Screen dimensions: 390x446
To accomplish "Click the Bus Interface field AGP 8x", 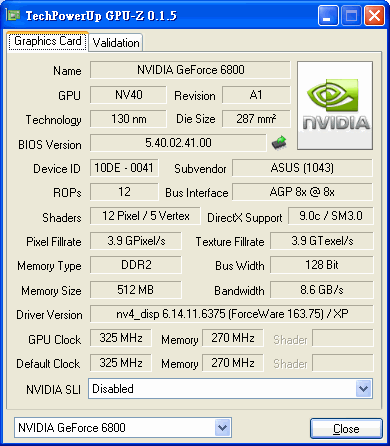I will coord(302,192).
